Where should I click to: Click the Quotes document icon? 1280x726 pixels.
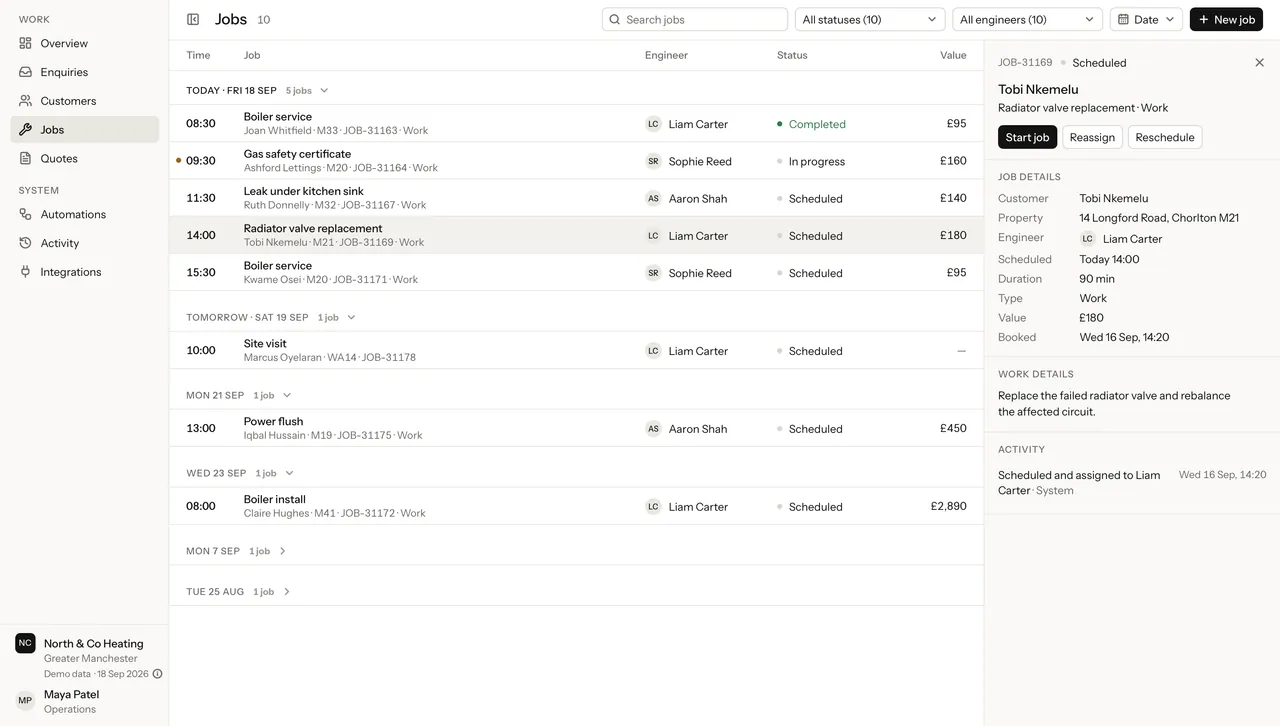point(25,158)
